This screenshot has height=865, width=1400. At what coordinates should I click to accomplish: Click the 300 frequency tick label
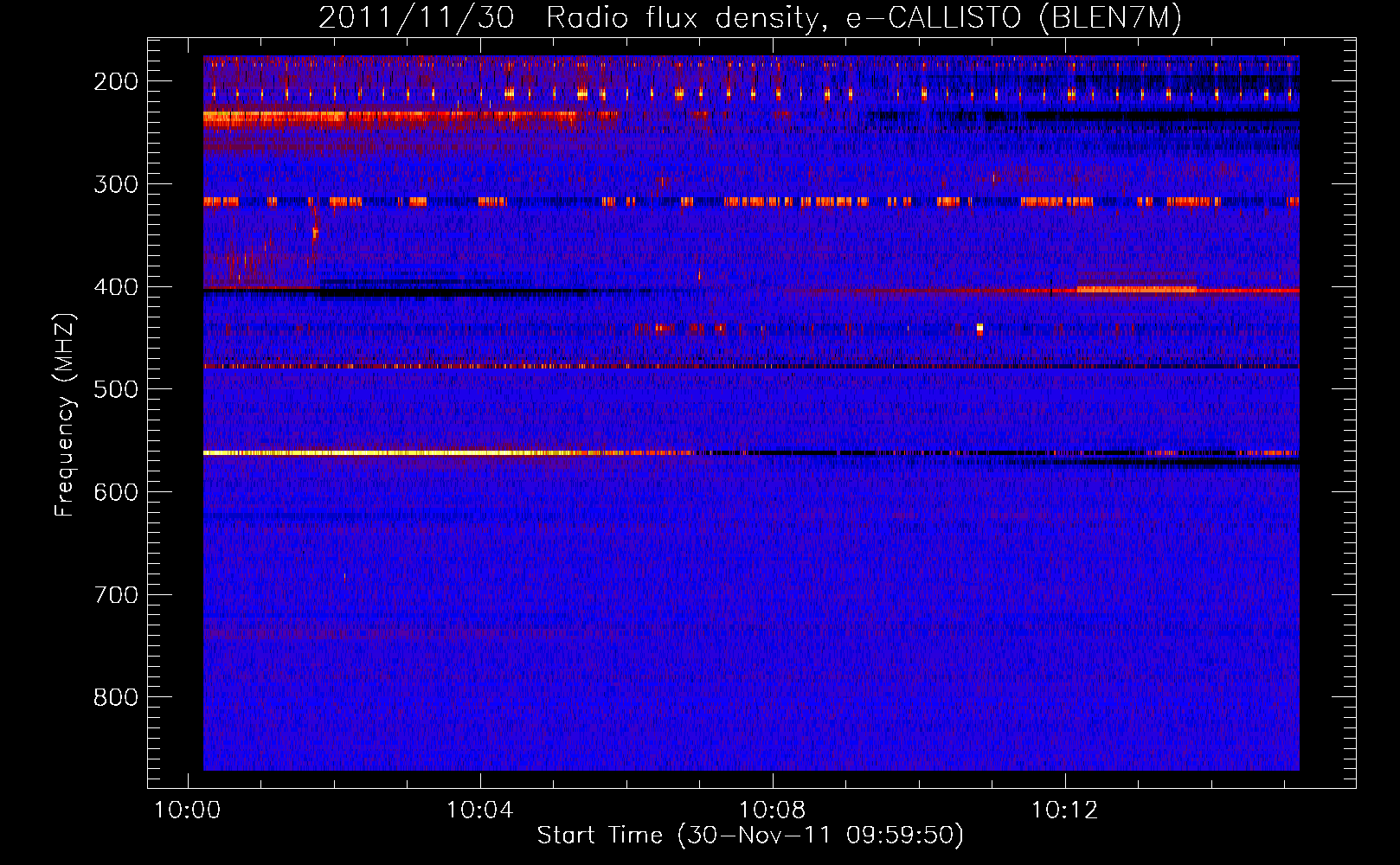[x=116, y=184]
